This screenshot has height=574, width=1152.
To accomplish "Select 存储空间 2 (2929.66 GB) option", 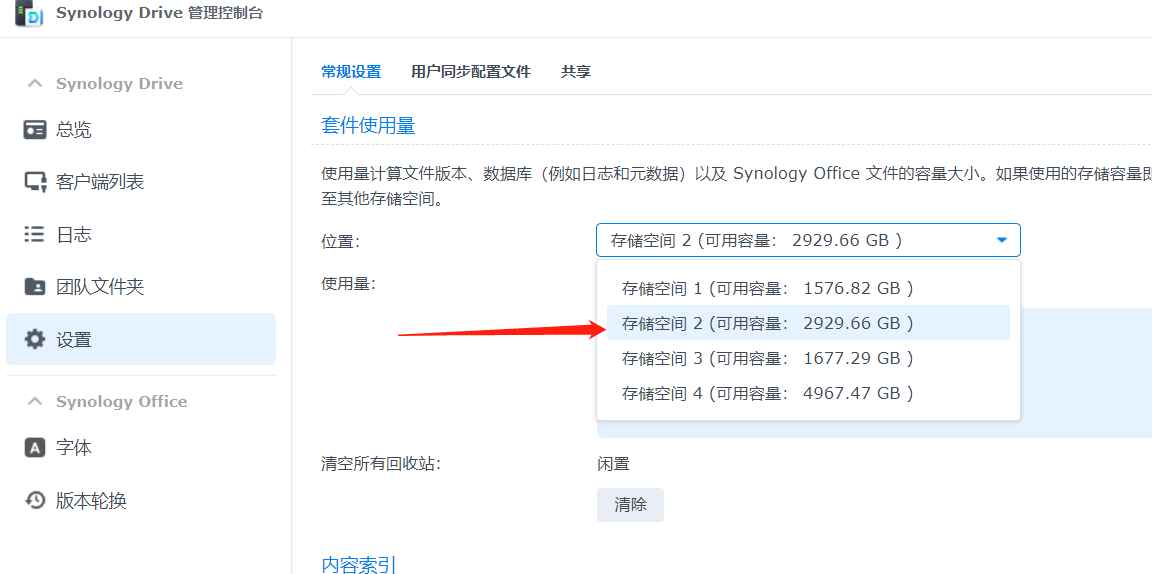I will (x=808, y=323).
